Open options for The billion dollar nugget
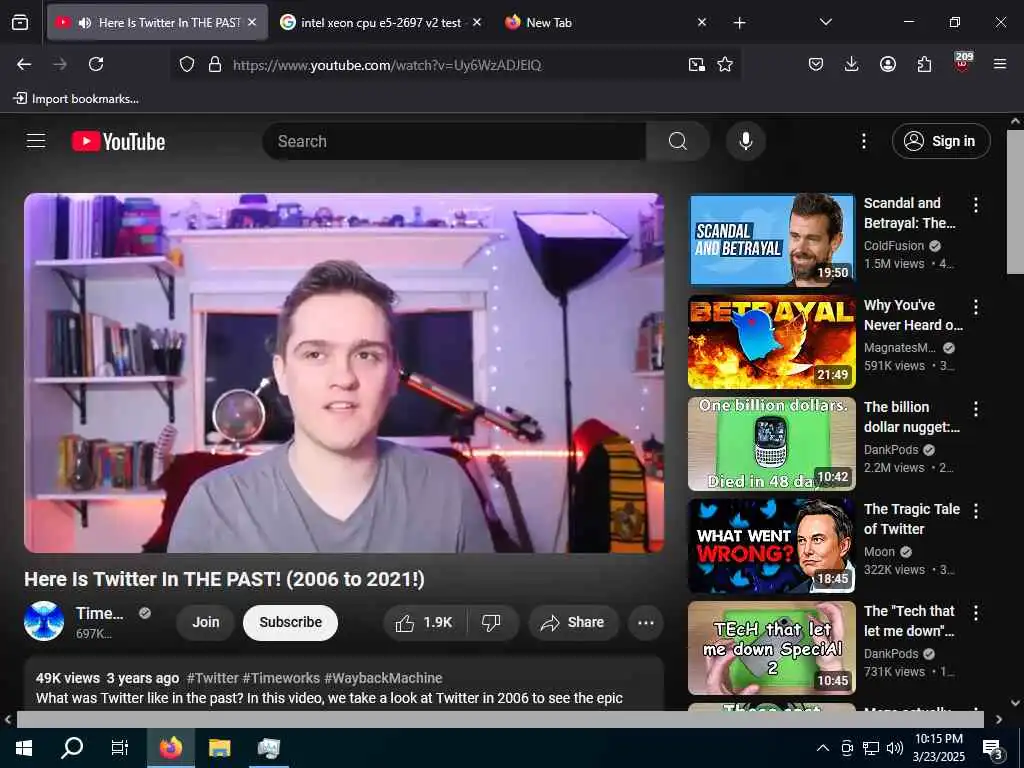This screenshot has width=1024, height=768. tap(976, 409)
